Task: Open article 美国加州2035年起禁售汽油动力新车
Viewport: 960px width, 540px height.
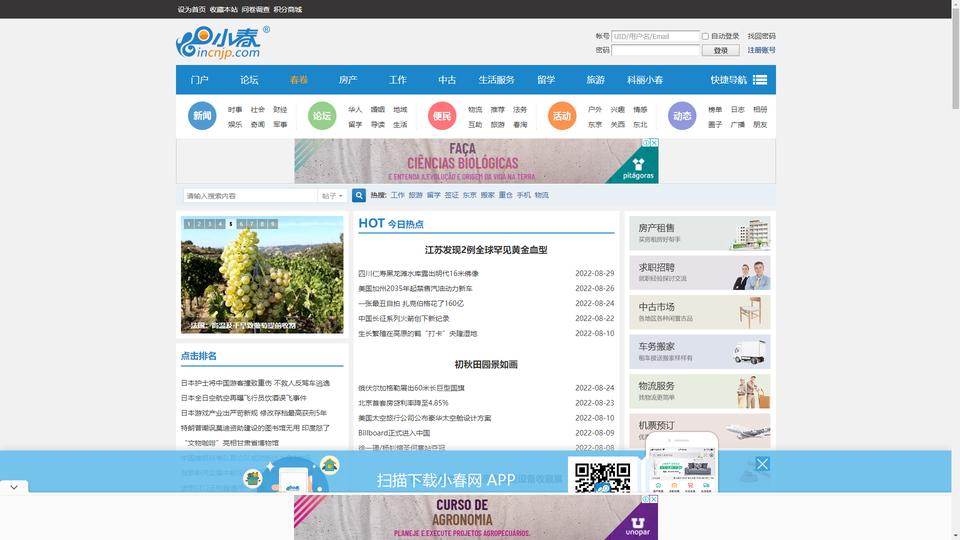Action: pyautogui.click(x=415, y=288)
